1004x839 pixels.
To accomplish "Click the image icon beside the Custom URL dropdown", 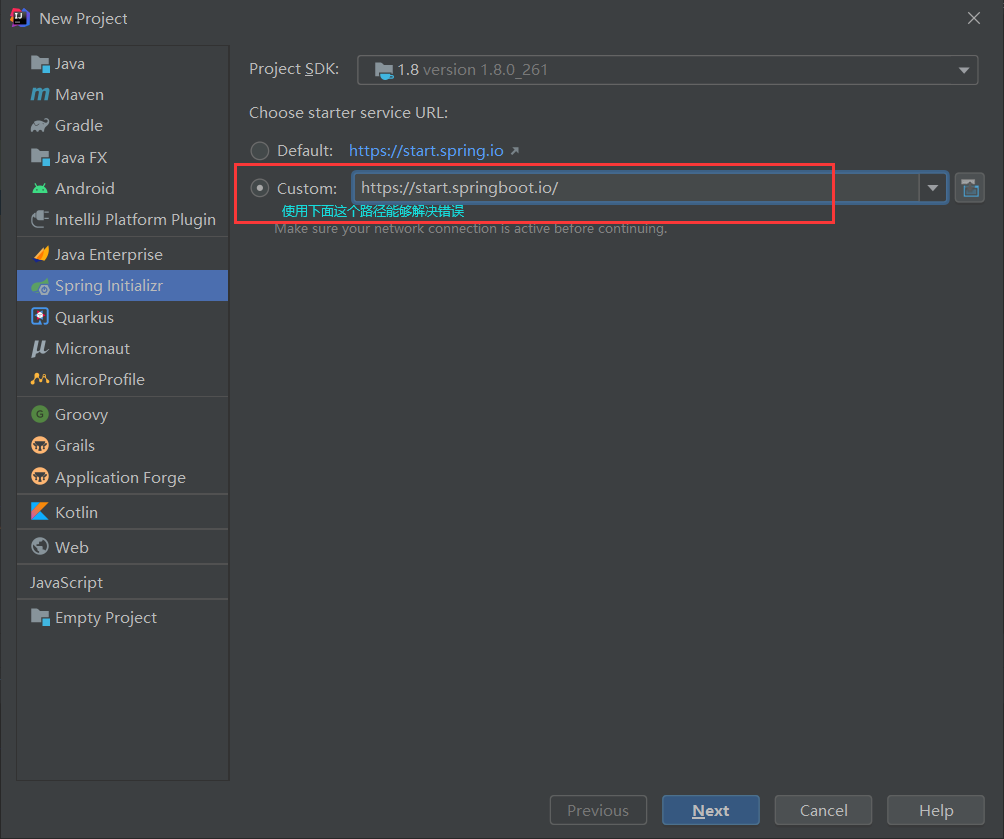I will click(969, 187).
